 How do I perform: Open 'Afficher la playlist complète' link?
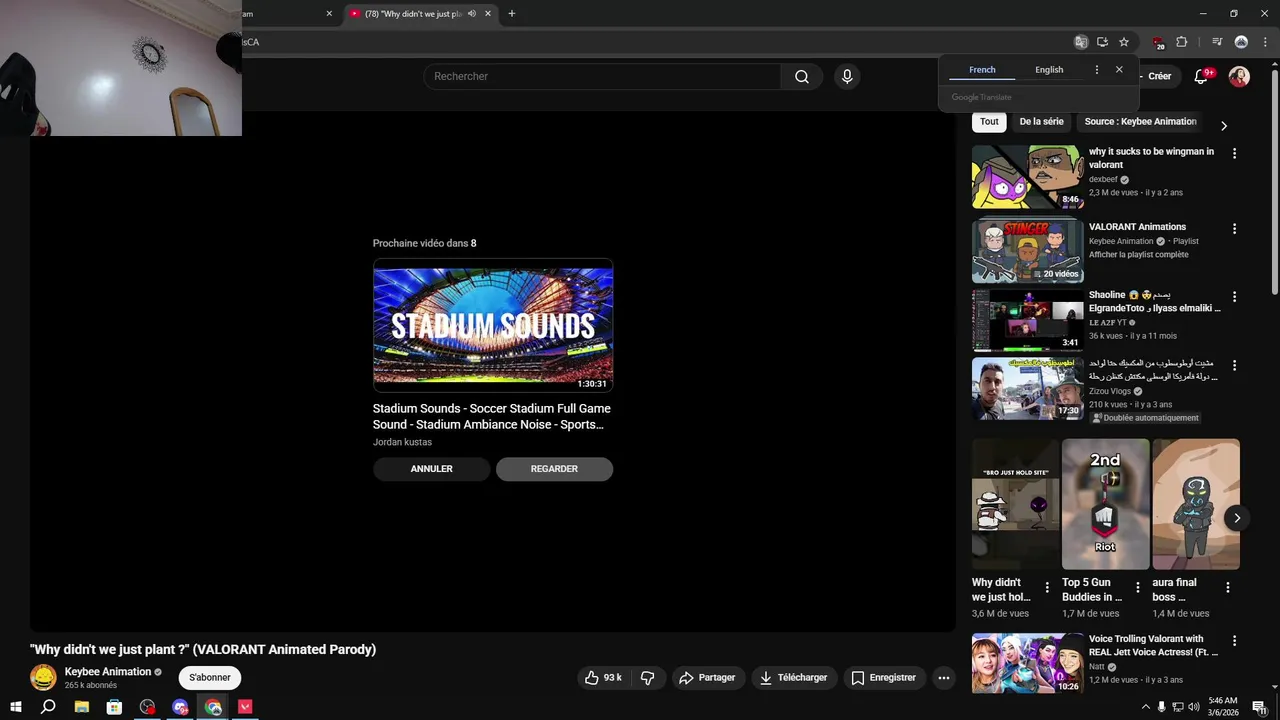pos(1139,255)
